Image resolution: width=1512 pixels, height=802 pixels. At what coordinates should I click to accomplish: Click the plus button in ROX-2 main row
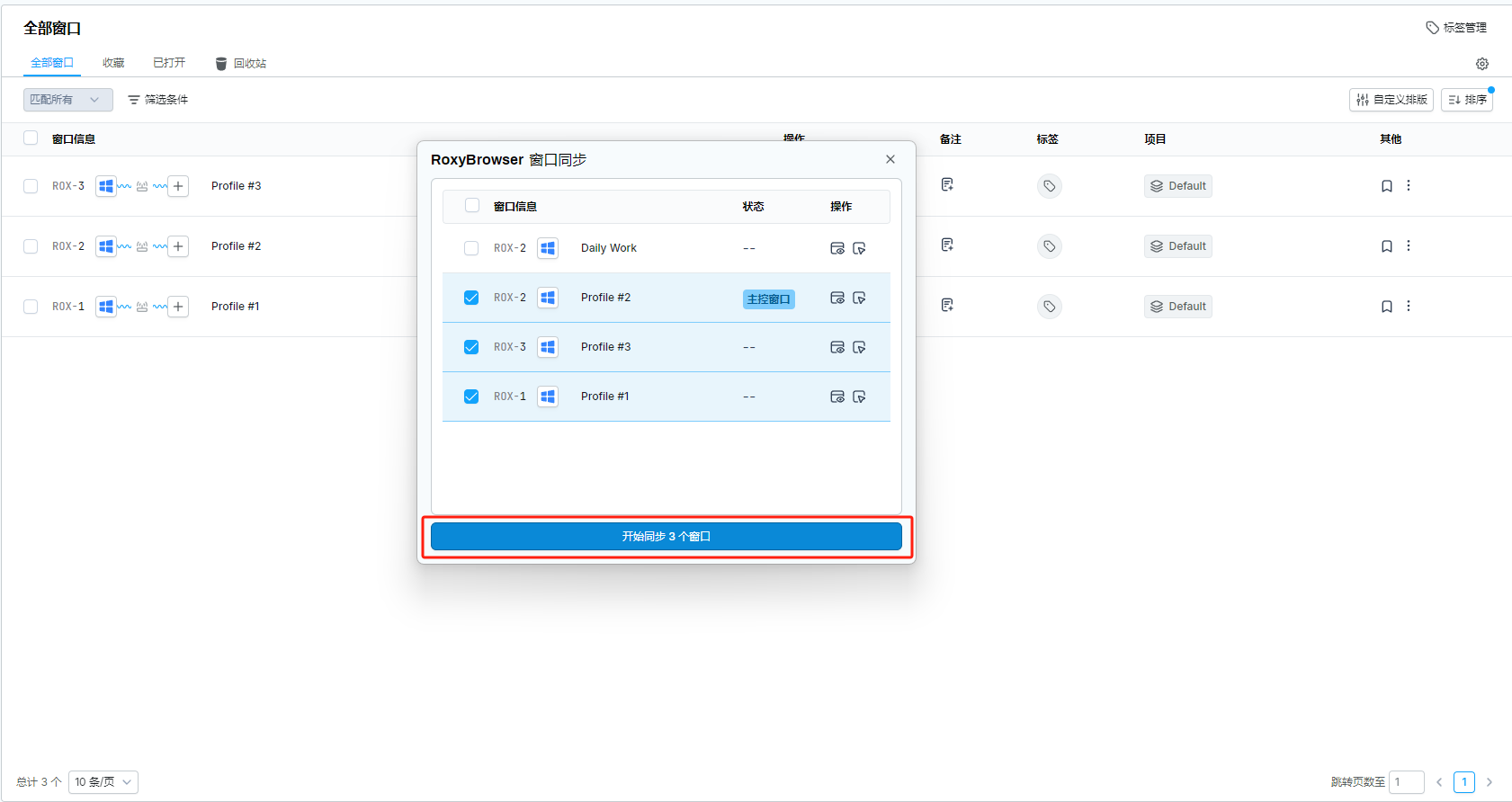(x=178, y=246)
